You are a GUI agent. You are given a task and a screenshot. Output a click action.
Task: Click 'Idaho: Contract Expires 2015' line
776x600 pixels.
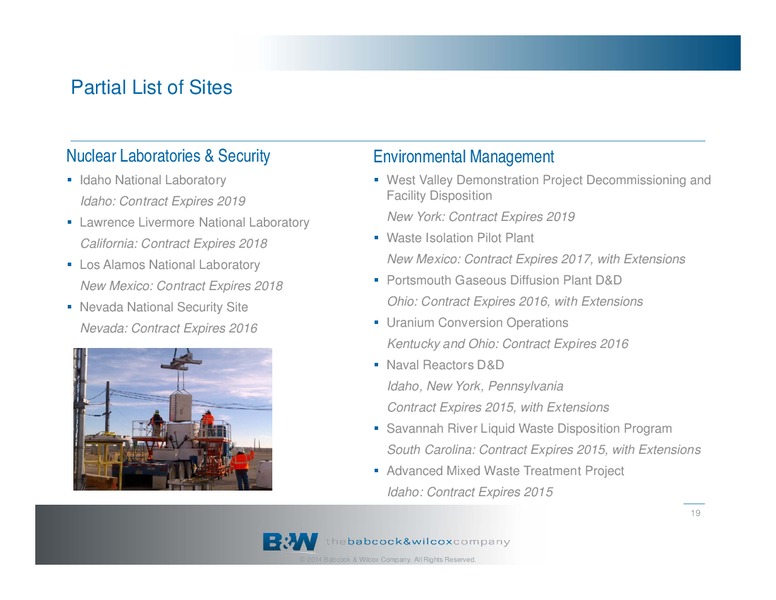pos(470,492)
